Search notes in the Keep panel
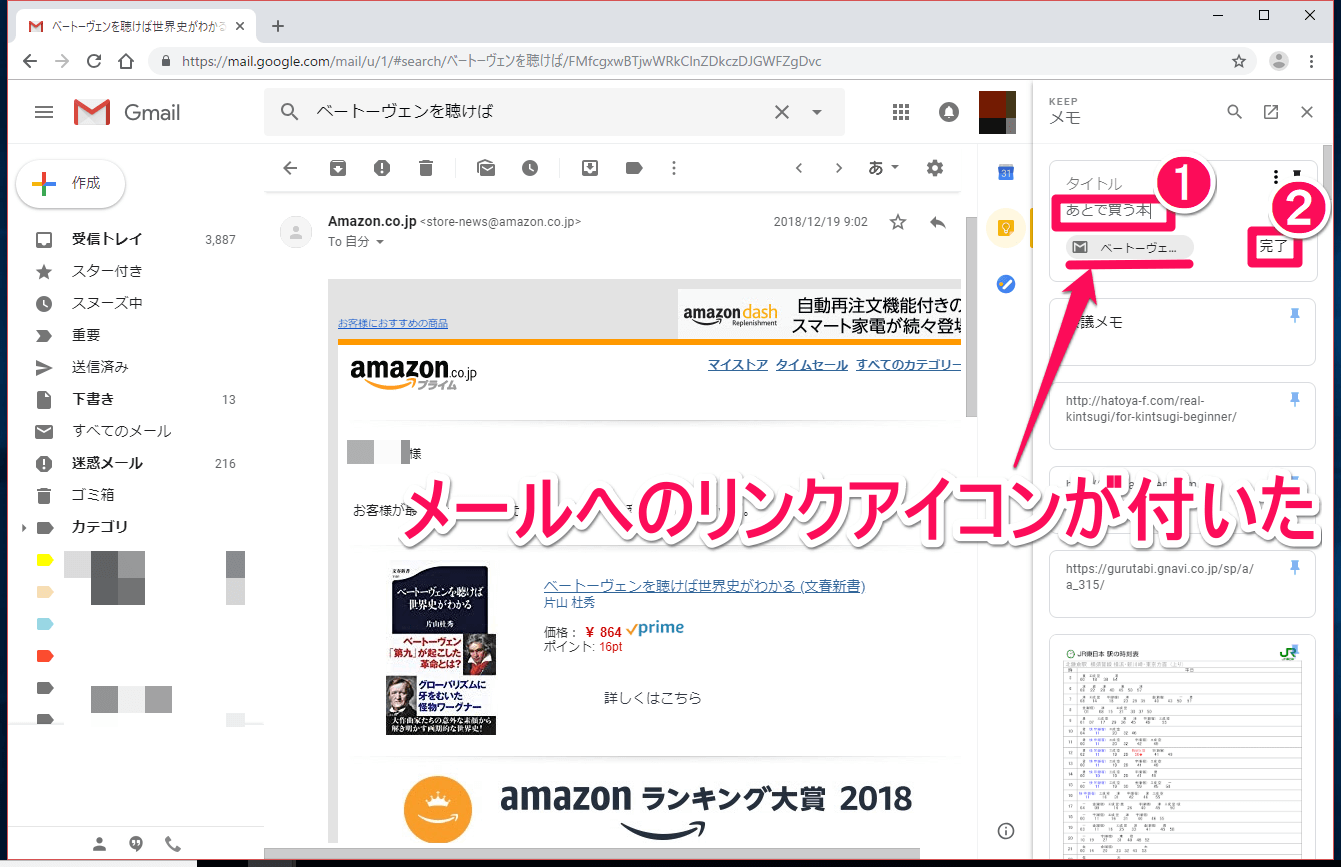 [1235, 112]
